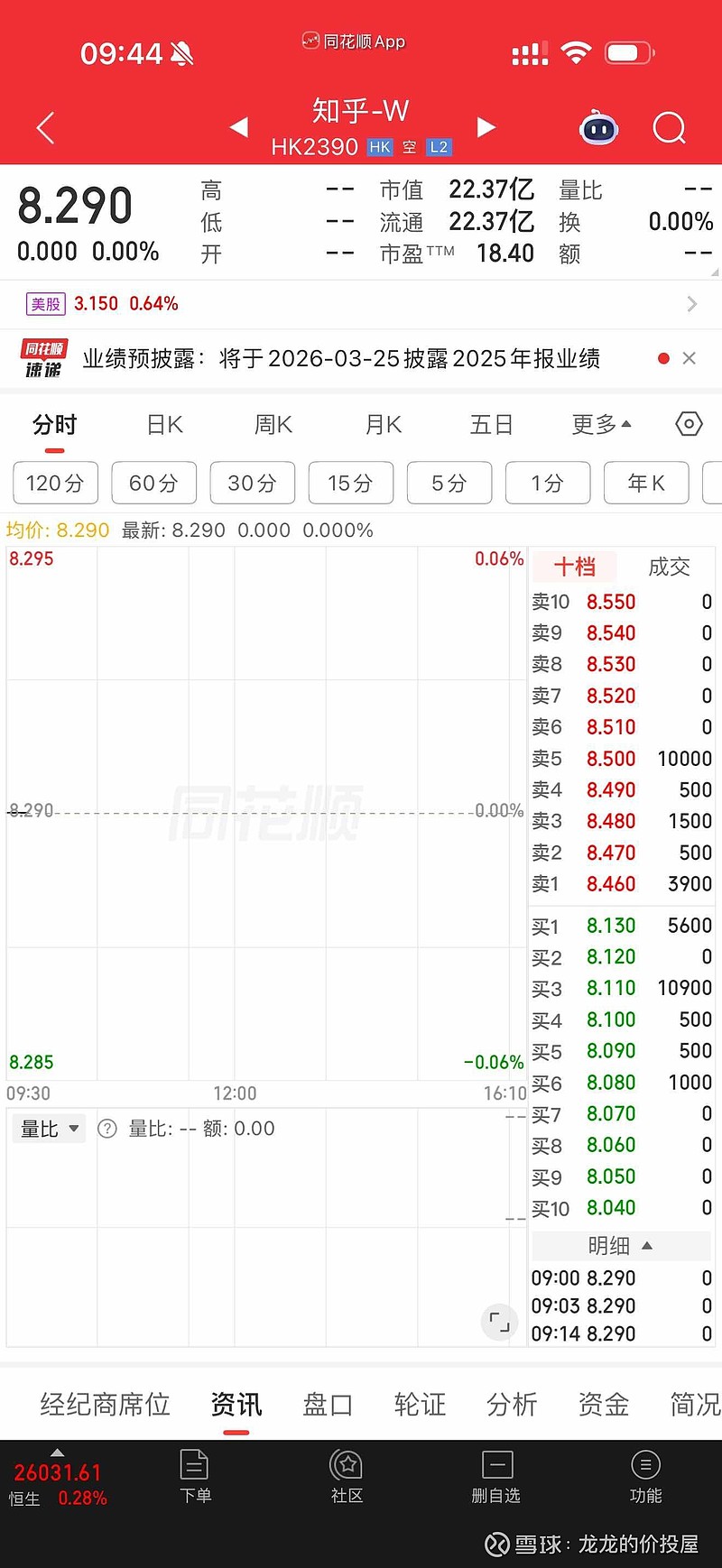Screen dimensions: 722x1568
Task: Open the robot AI assistant icon
Action: 598,128
